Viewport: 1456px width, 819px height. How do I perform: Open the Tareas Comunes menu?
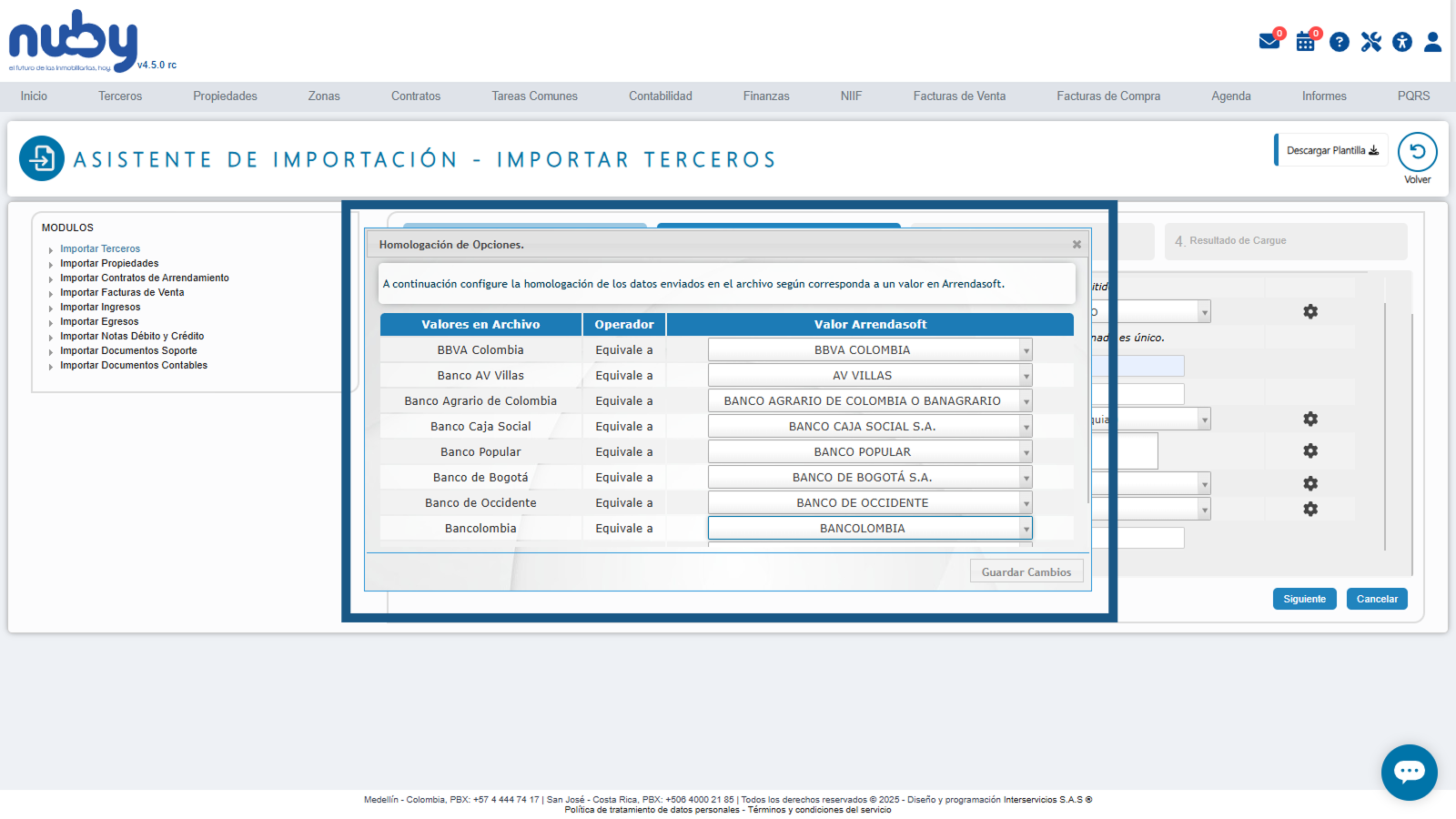click(535, 96)
